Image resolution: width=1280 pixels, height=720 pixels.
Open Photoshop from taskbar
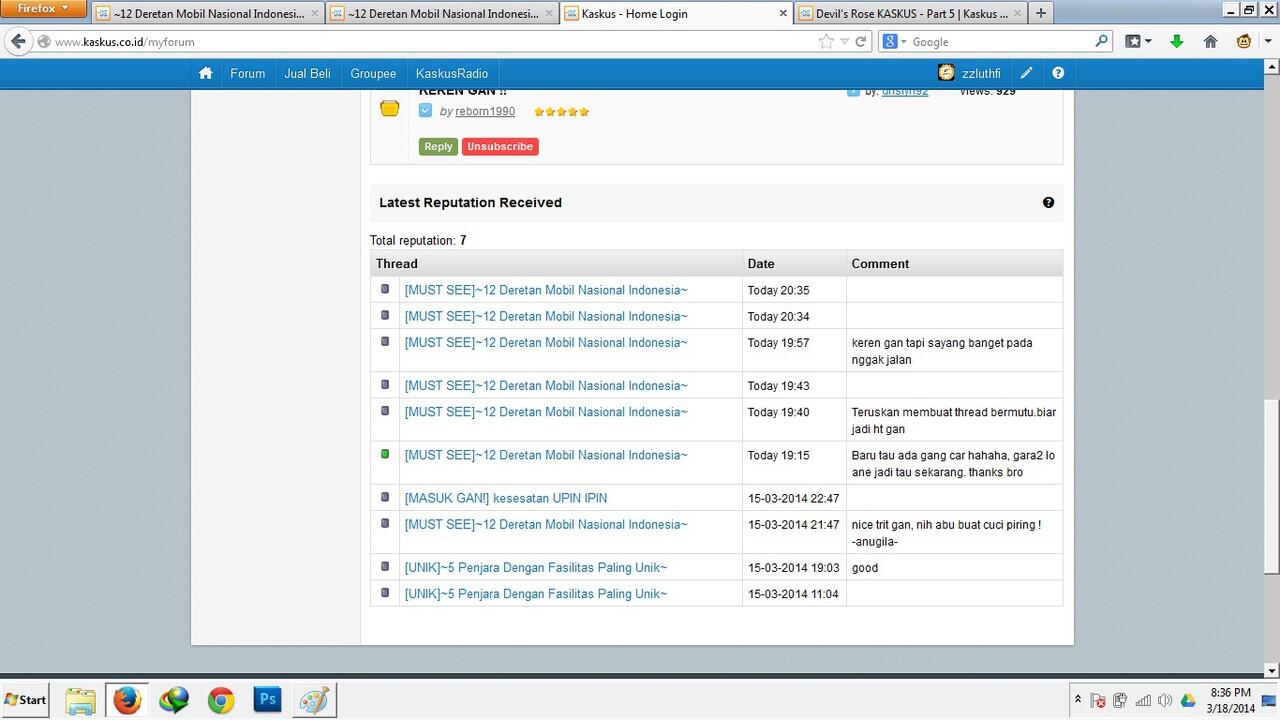point(268,700)
